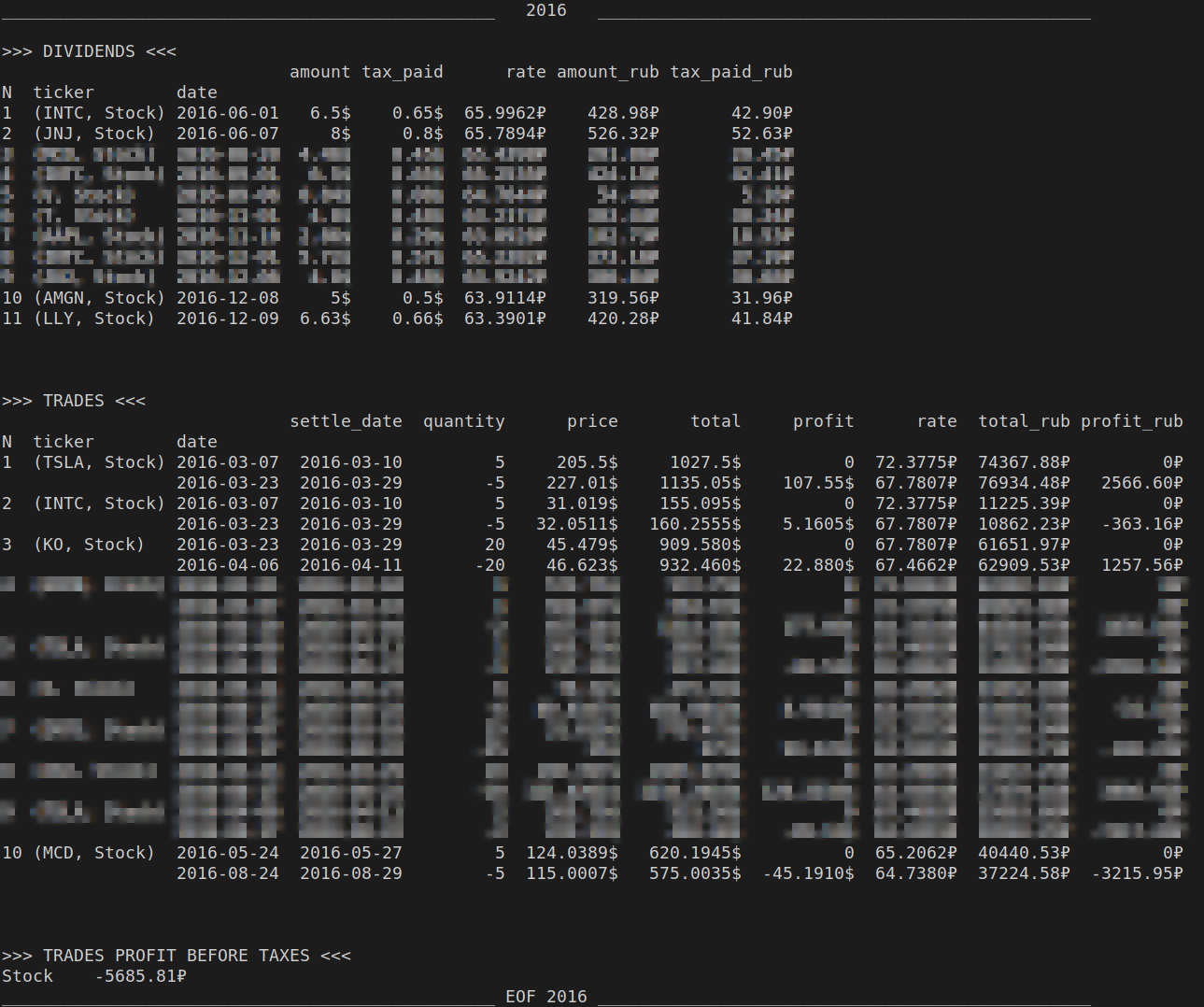Select dividend amount 428.98₽

click(x=623, y=113)
